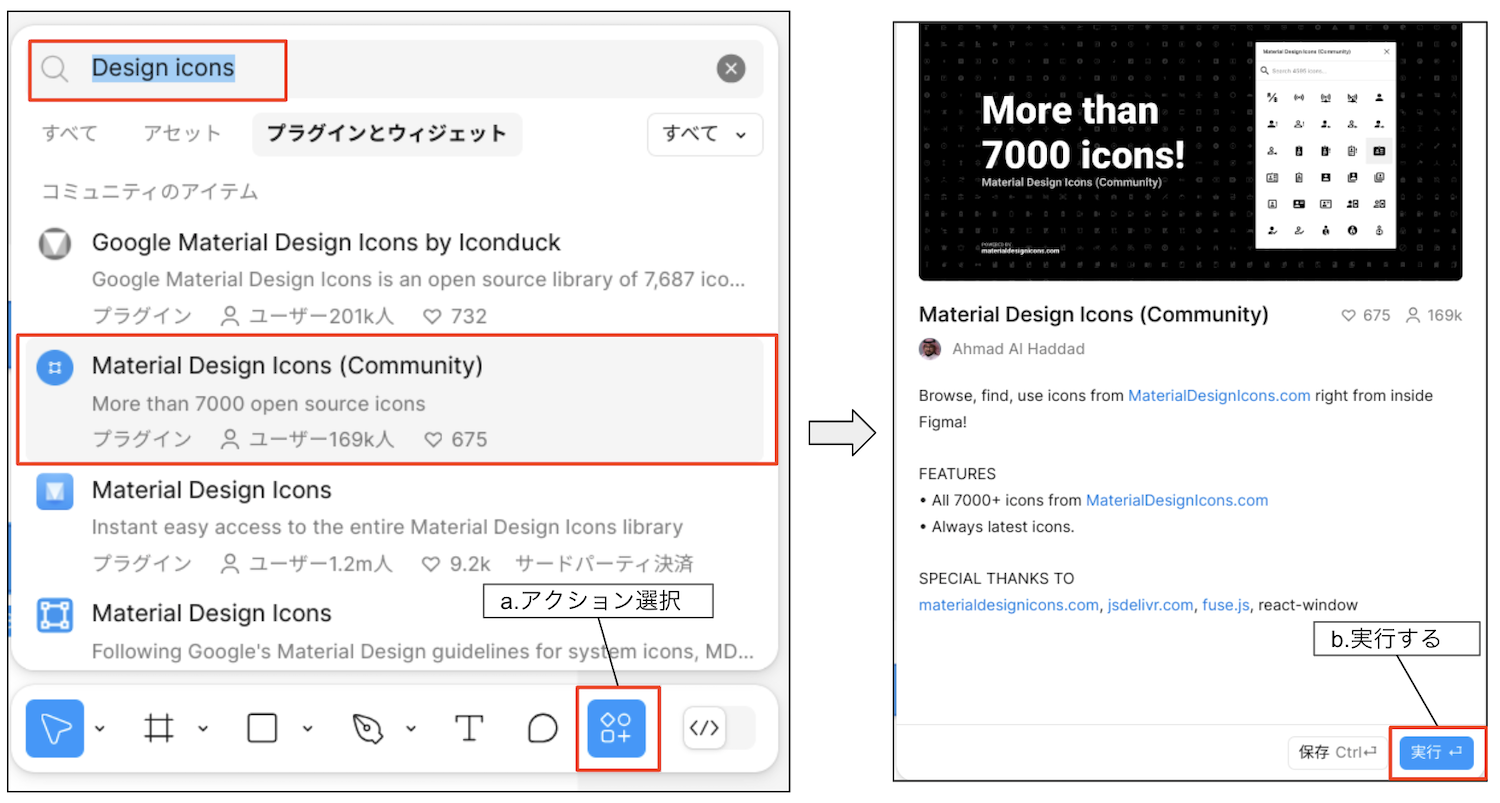Screen dimensions: 1500x803
Task: Open the jsdelivr.com link
Action: click(1150, 605)
